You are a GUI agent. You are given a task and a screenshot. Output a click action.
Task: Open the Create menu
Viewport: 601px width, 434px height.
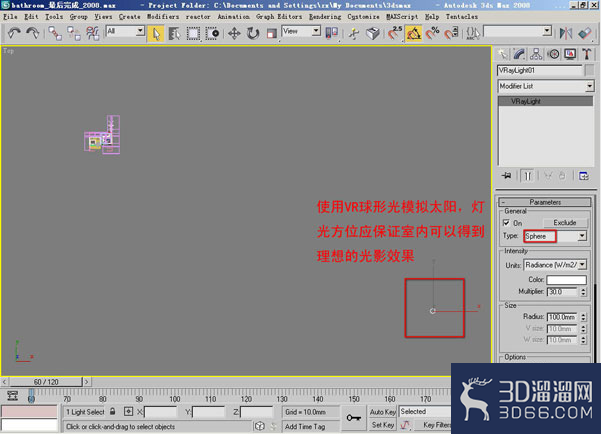tap(130, 17)
